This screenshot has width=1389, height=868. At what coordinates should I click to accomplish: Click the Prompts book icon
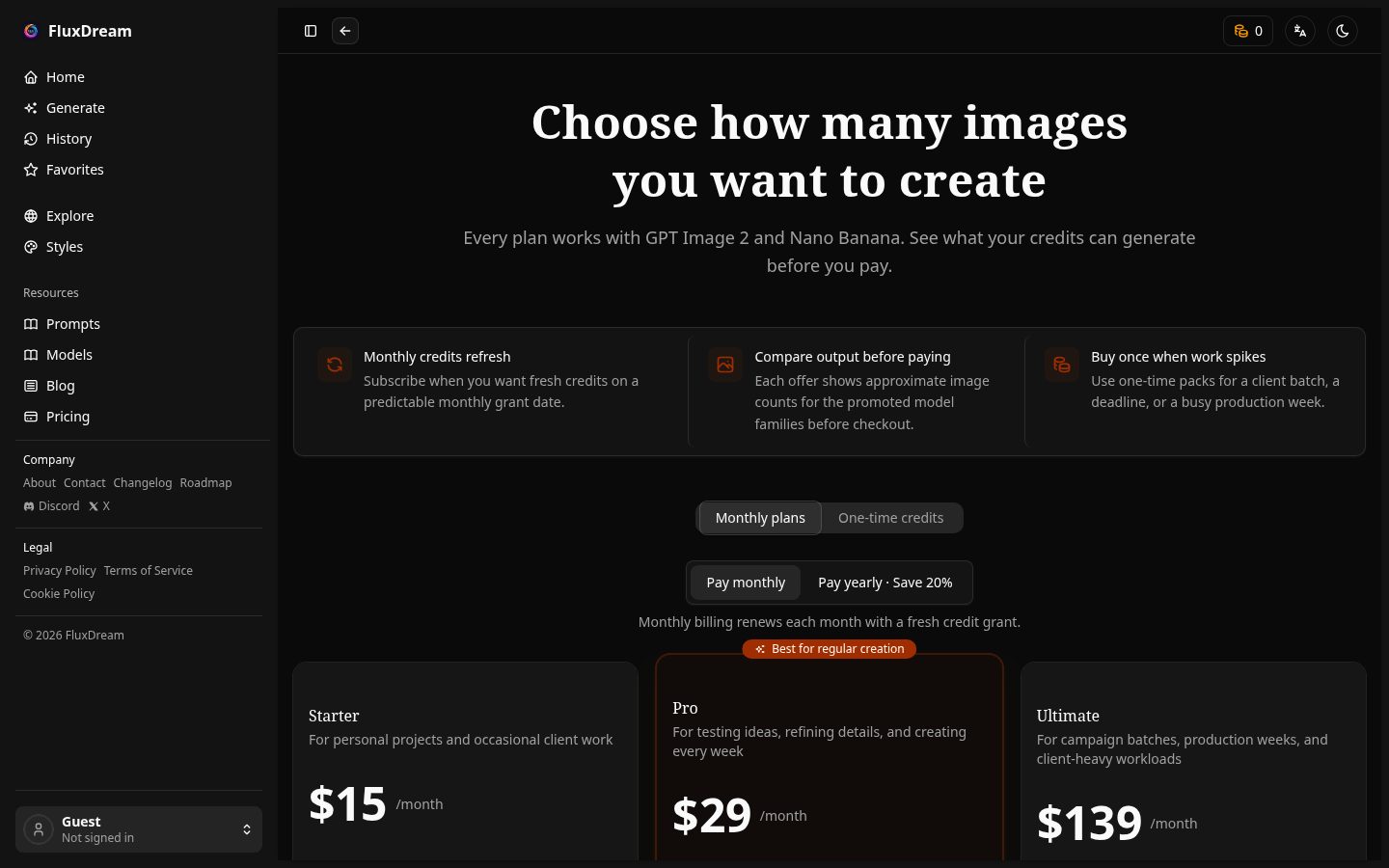click(x=31, y=324)
